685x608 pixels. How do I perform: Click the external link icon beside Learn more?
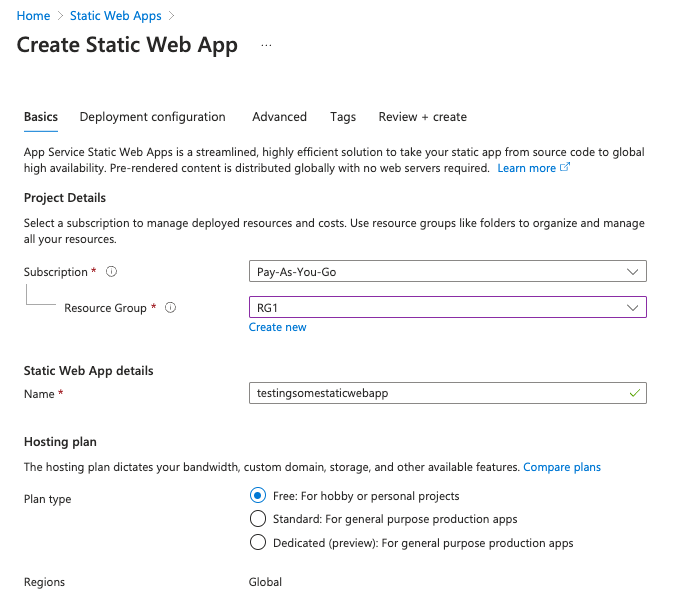(565, 168)
